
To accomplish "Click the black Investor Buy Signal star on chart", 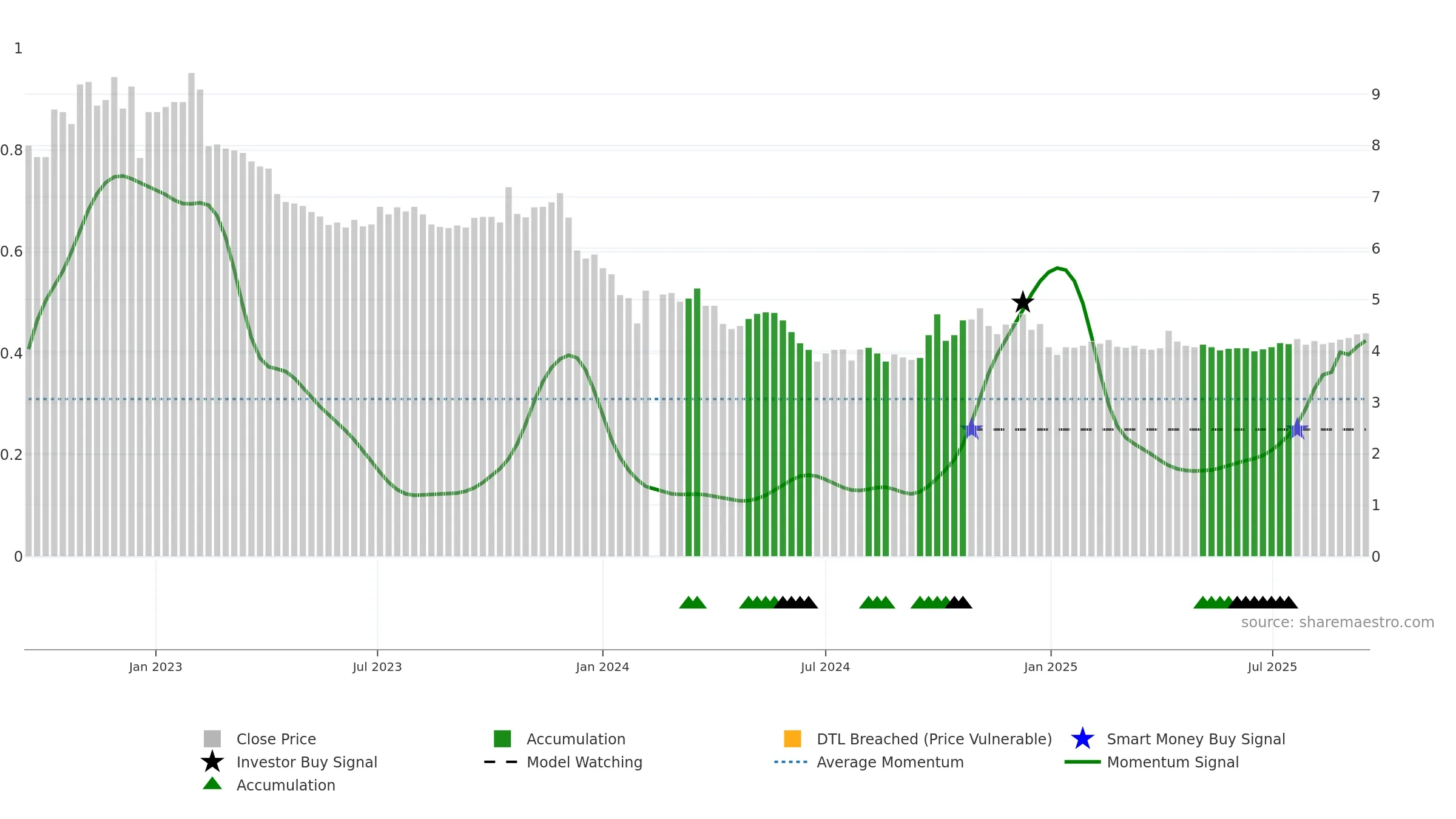I will coord(1023,302).
